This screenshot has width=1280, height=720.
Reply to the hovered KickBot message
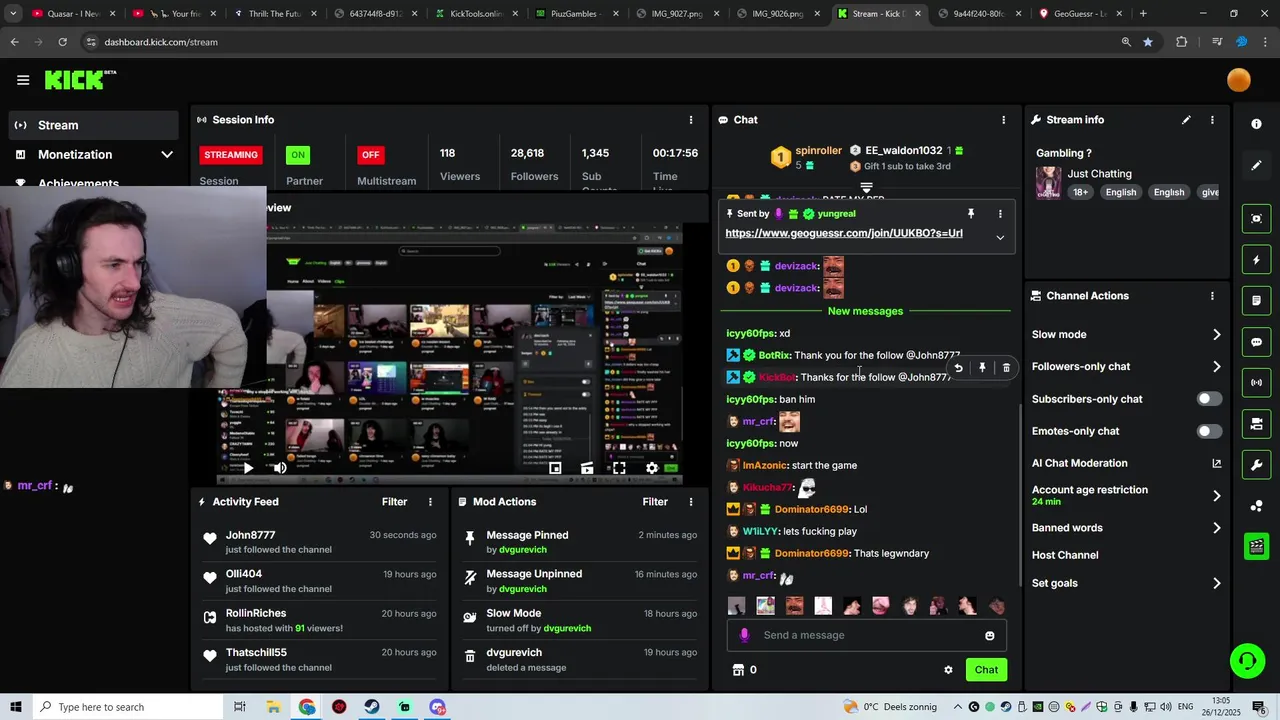pyautogui.click(x=958, y=368)
